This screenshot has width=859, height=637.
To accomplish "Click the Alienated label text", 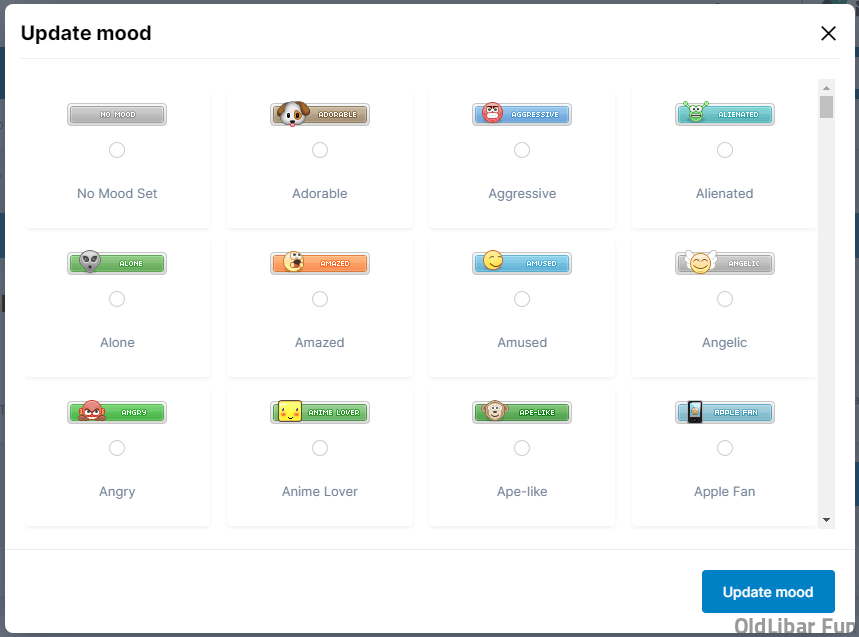I will click(x=724, y=193).
